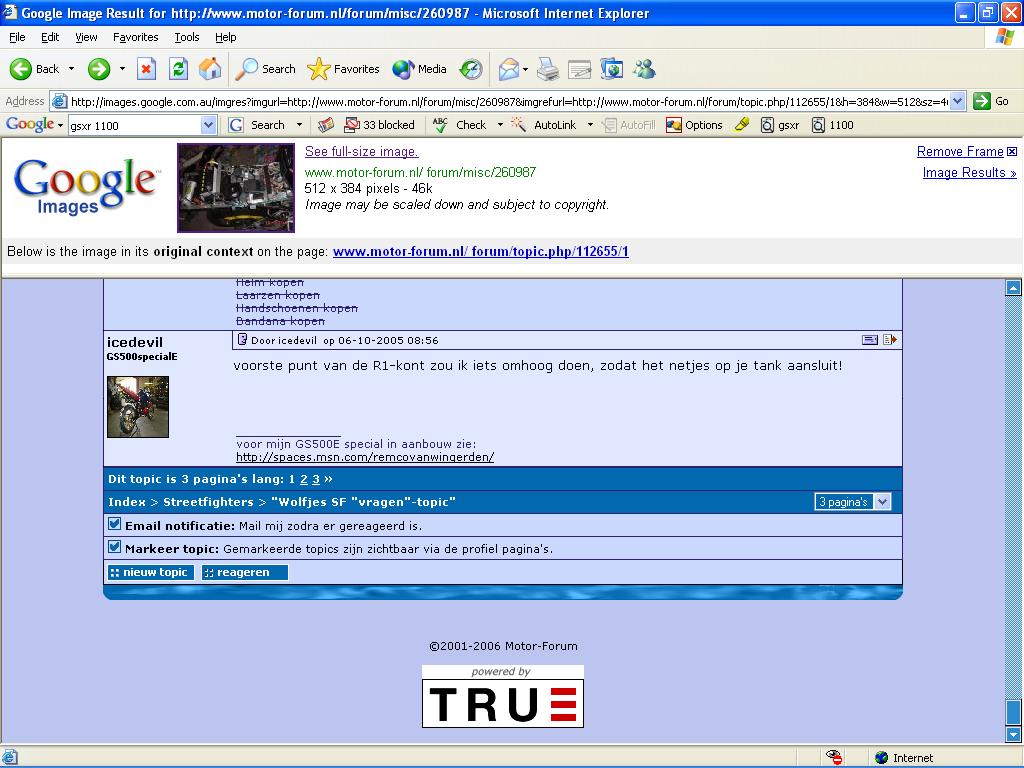The width and height of the screenshot is (1024, 768).
Task: Click the Refresh page icon
Action: [178, 69]
